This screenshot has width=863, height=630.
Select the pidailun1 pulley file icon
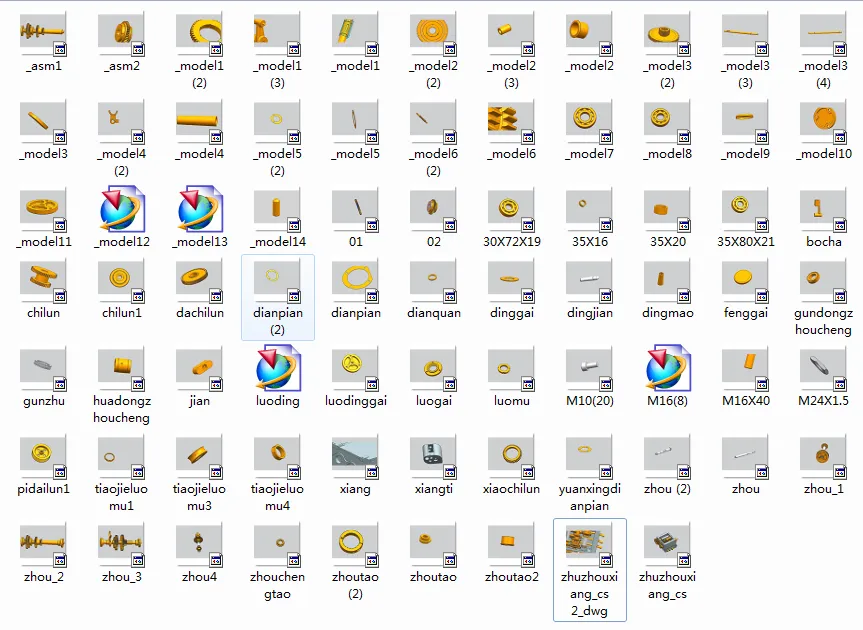[x=43, y=458]
